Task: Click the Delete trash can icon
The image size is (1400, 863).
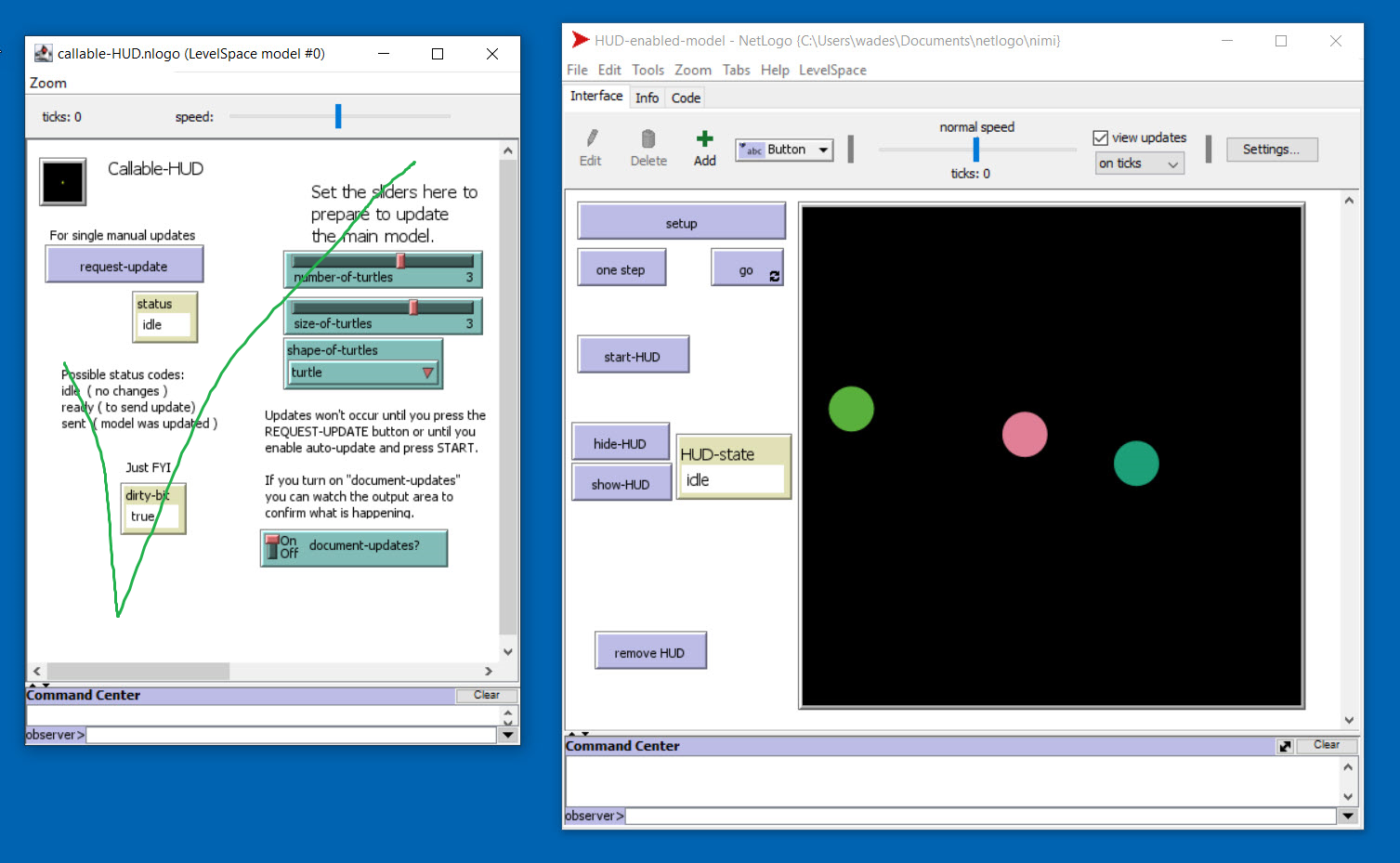Action: [648, 139]
